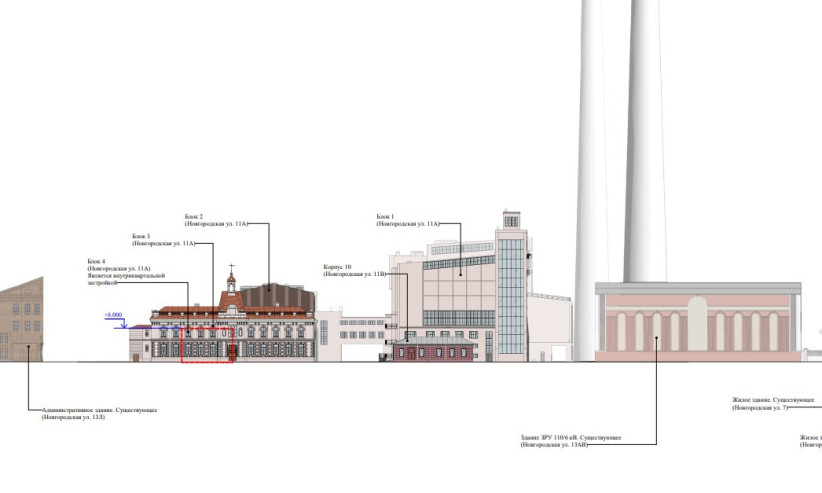Click the red dashed rectangle outline
Viewport: 822px width, 493px height.
click(x=207, y=344)
